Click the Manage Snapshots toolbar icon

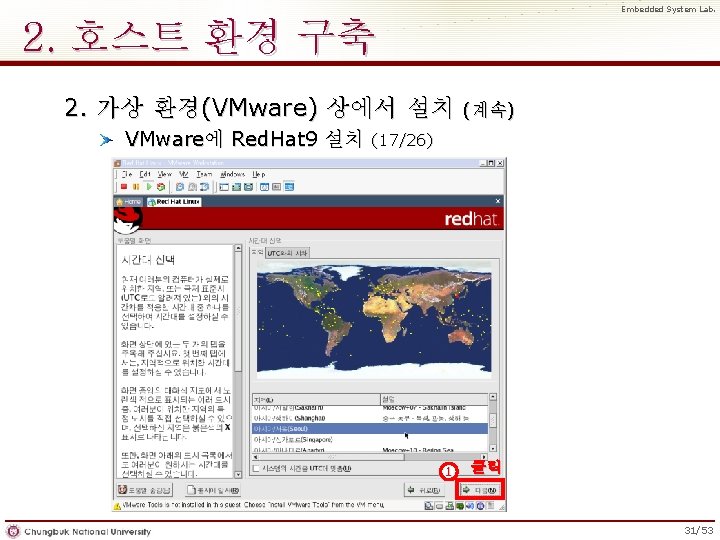[x=205, y=187]
